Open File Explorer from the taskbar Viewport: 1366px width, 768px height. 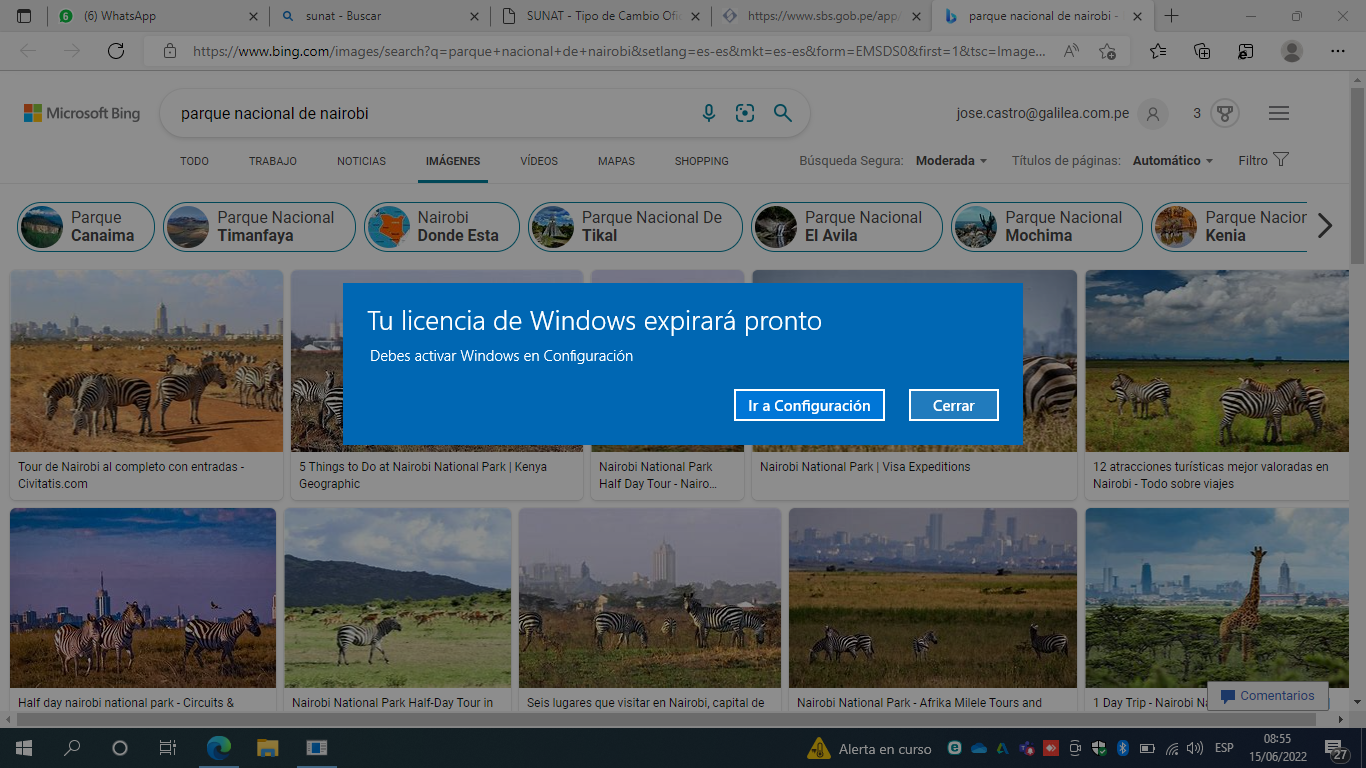[267, 747]
